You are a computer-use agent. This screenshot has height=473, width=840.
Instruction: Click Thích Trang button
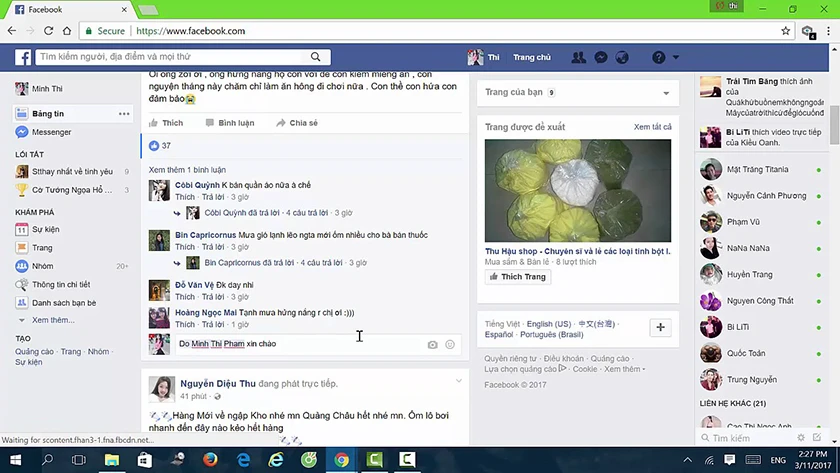[518, 277]
